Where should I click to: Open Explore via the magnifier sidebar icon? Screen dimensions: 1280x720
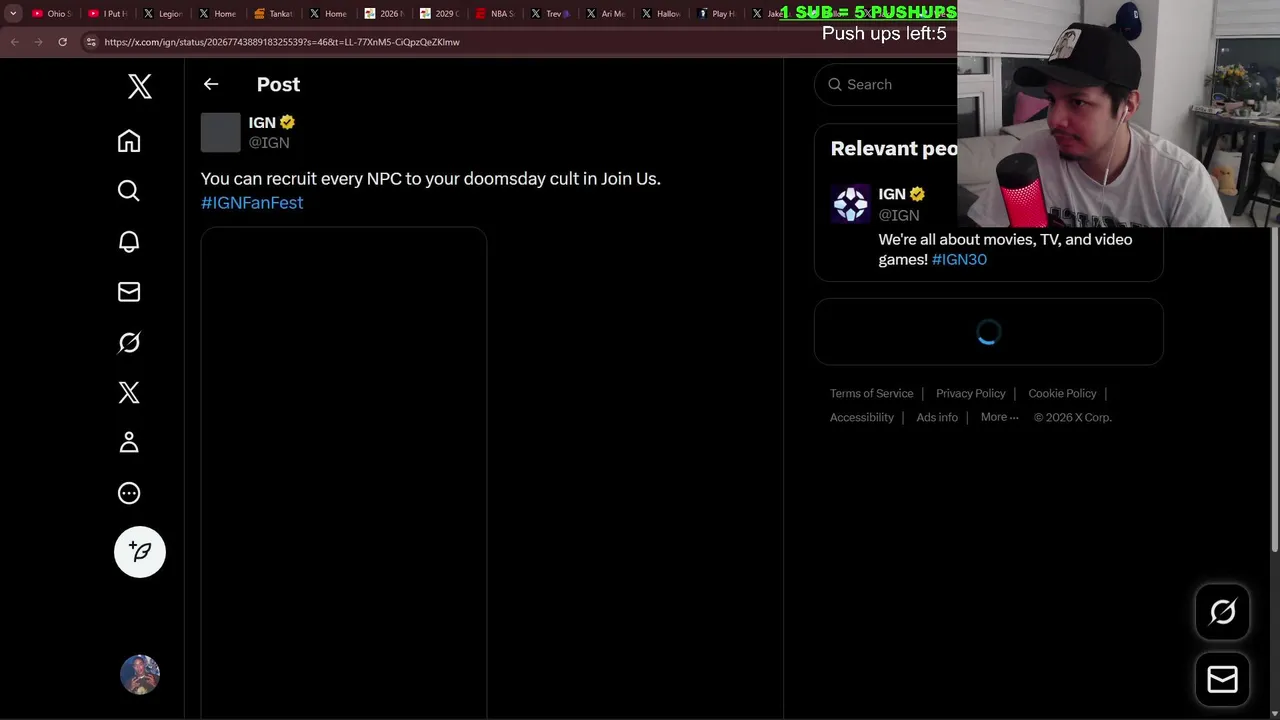click(129, 191)
